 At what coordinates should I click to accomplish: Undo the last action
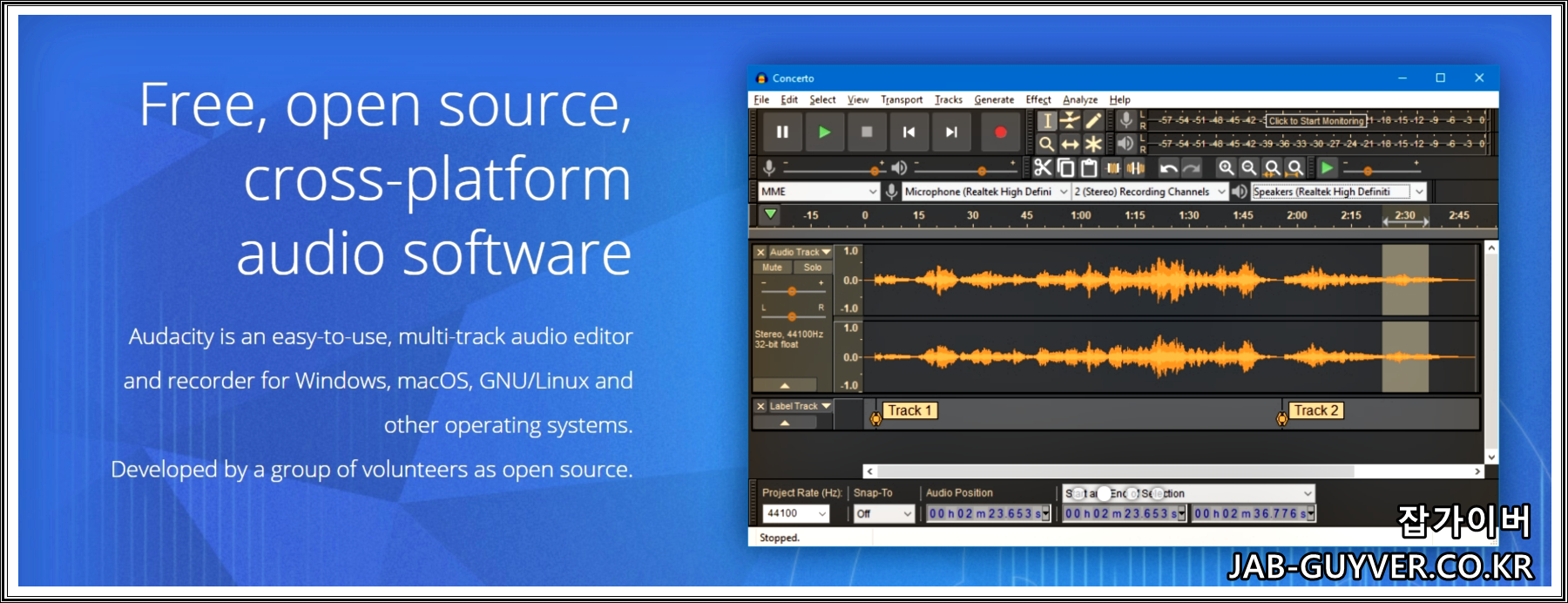click(1169, 168)
